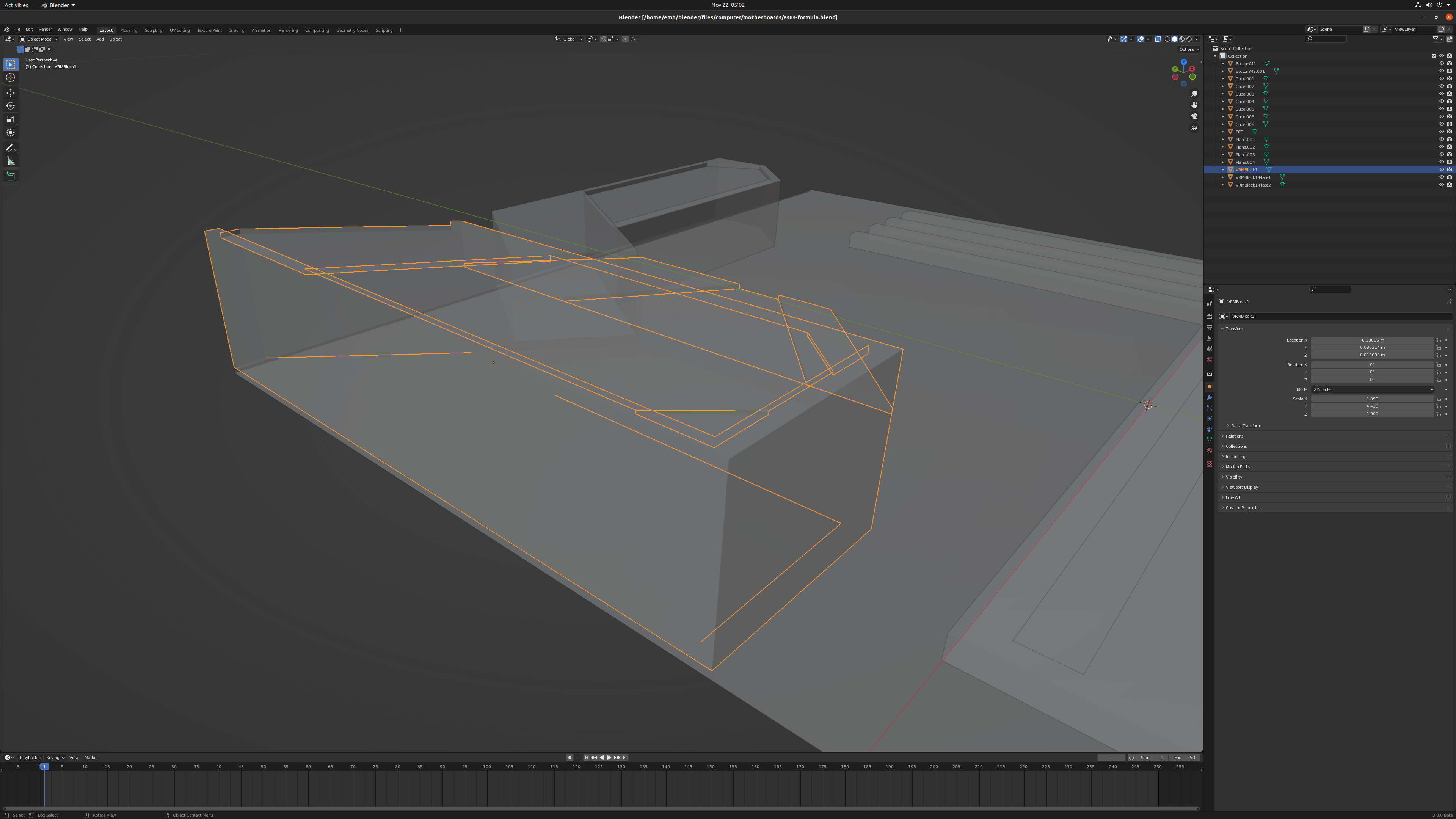1456x819 pixels.
Task: Toggle viewport overlays button
Action: point(1141,39)
